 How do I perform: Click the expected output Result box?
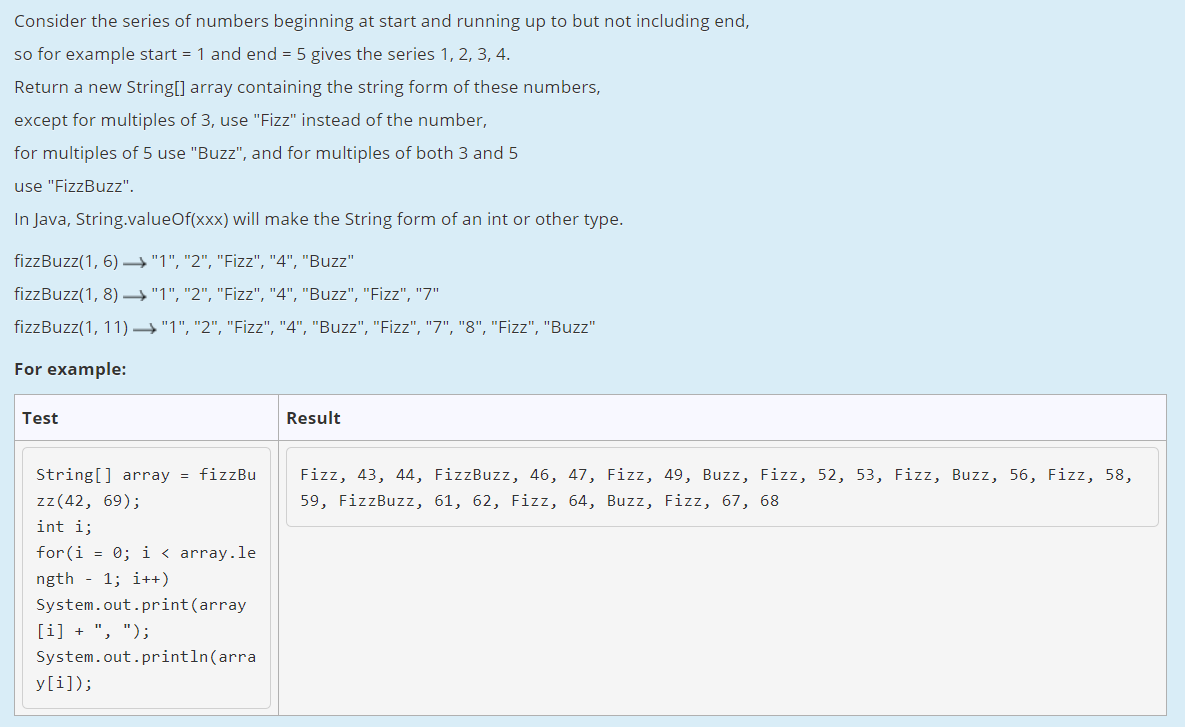713,487
